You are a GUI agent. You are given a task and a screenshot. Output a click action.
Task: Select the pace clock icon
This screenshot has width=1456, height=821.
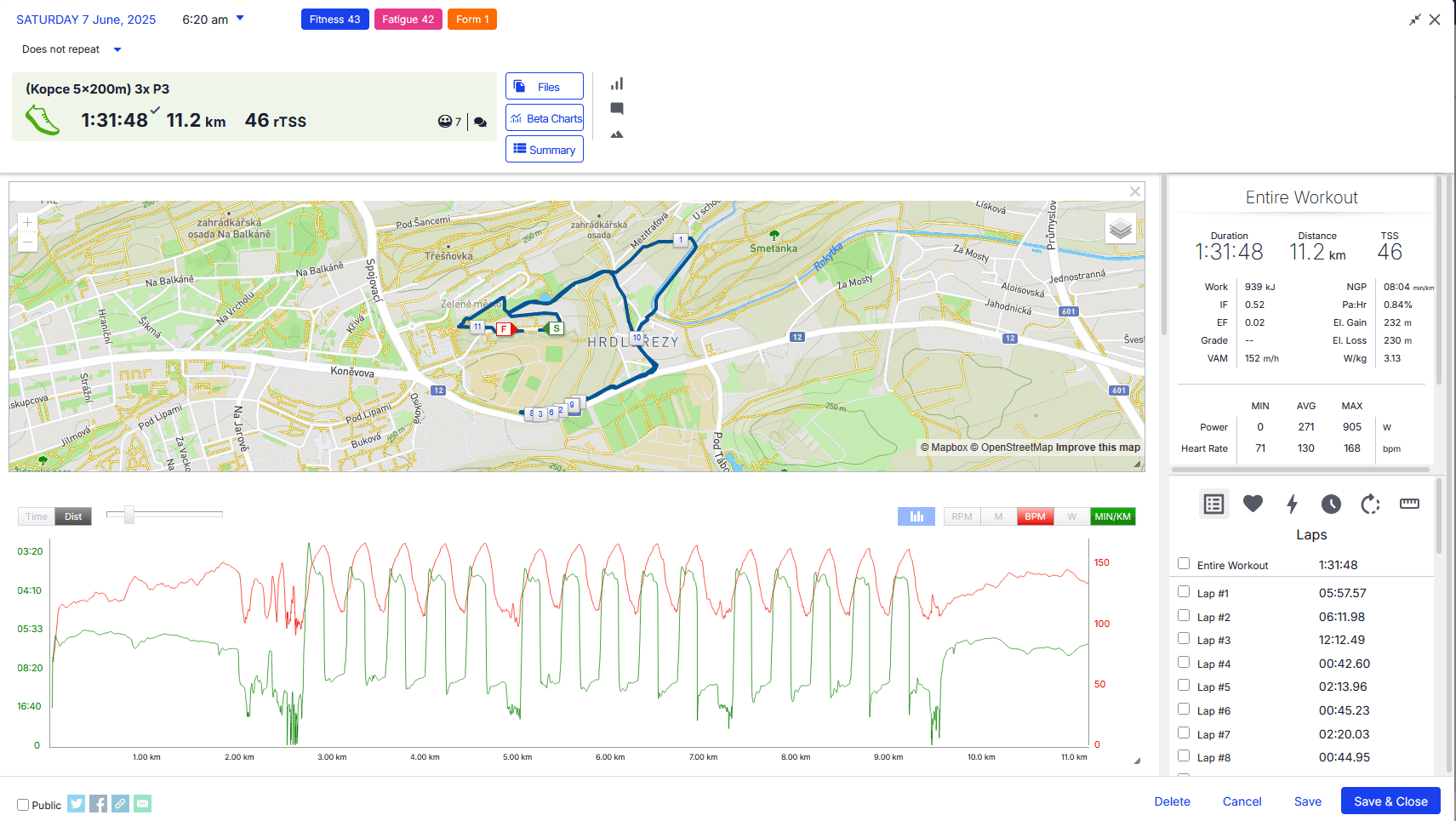point(1331,504)
